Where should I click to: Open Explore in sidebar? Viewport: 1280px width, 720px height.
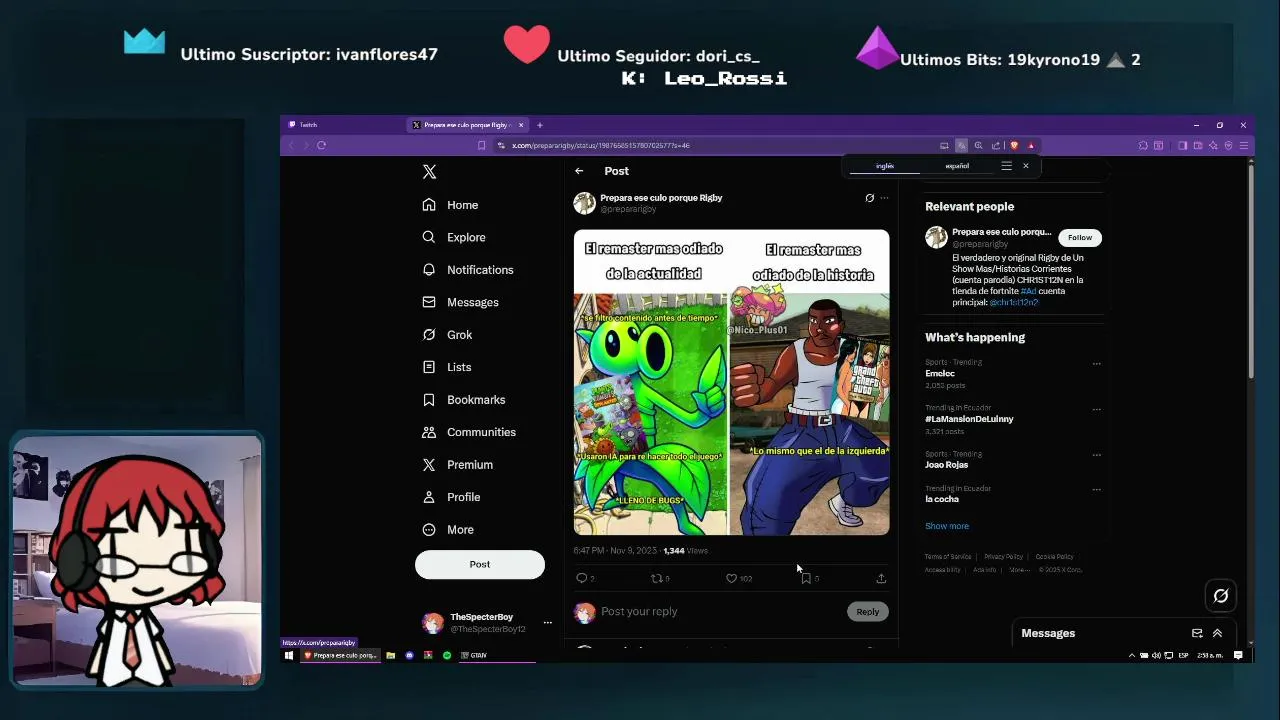[x=453, y=237]
